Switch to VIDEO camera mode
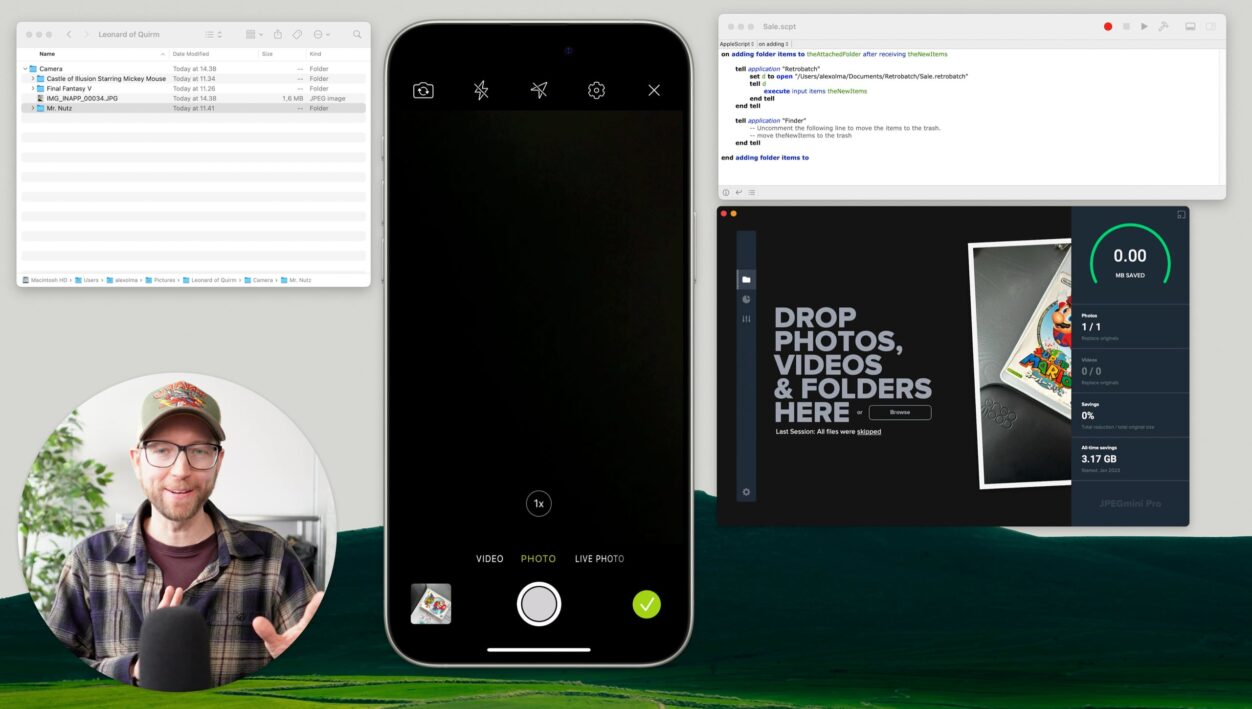The height and width of the screenshot is (709, 1252). (x=489, y=559)
